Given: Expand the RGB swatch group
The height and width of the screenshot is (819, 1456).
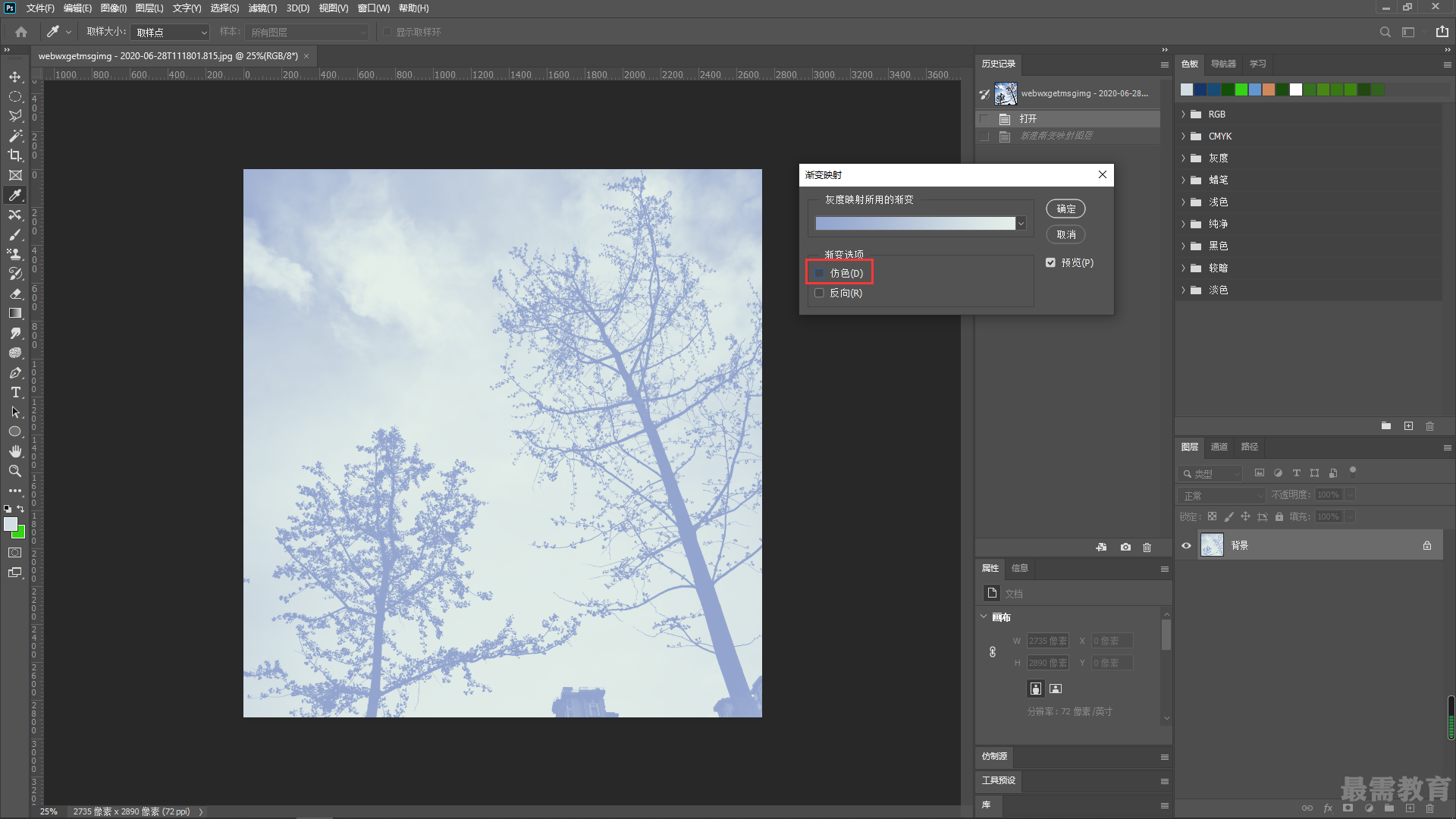Looking at the screenshot, I should (1183, 115).
